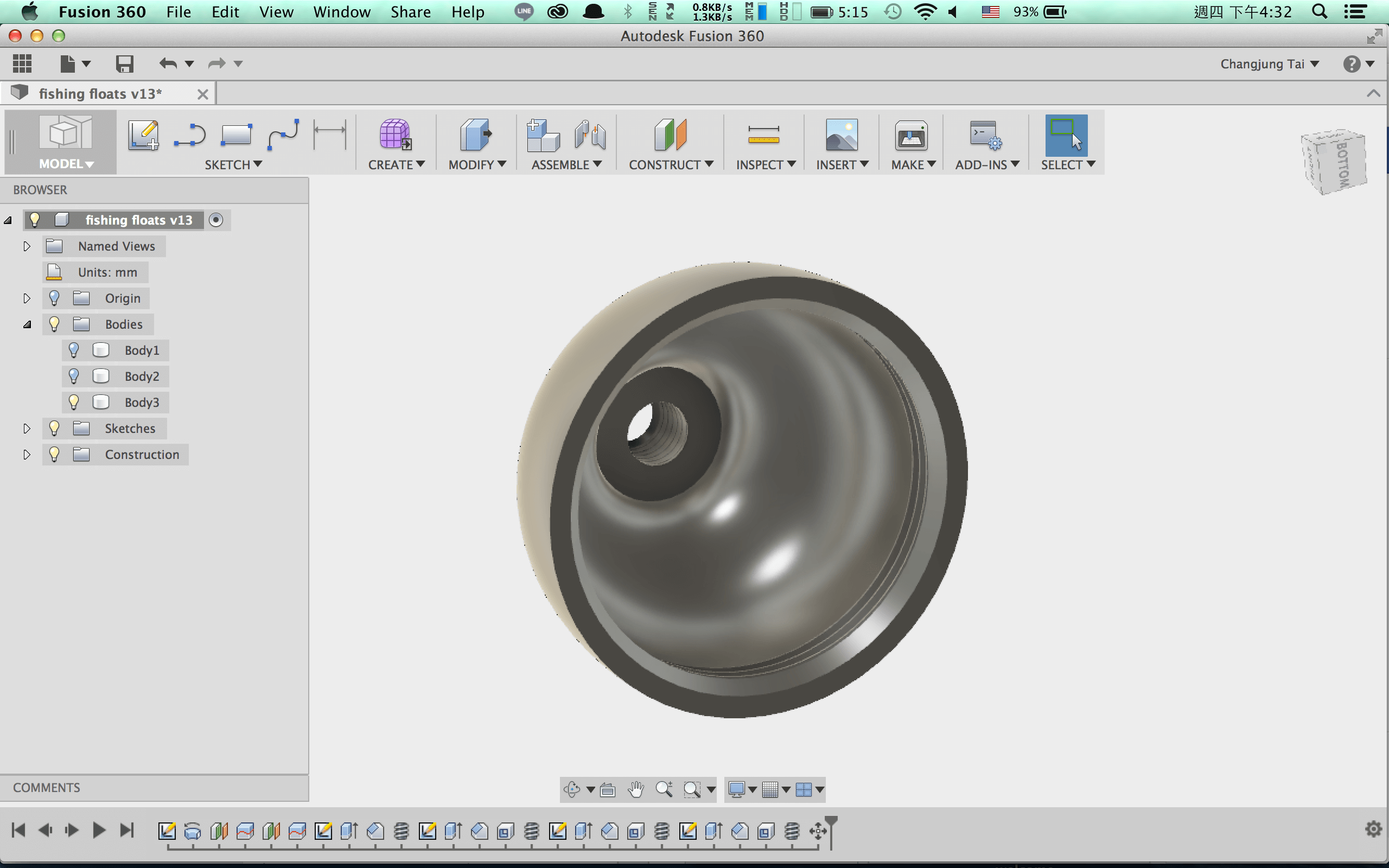
Task: Click the timeline history marker
Action: [831, 831]
